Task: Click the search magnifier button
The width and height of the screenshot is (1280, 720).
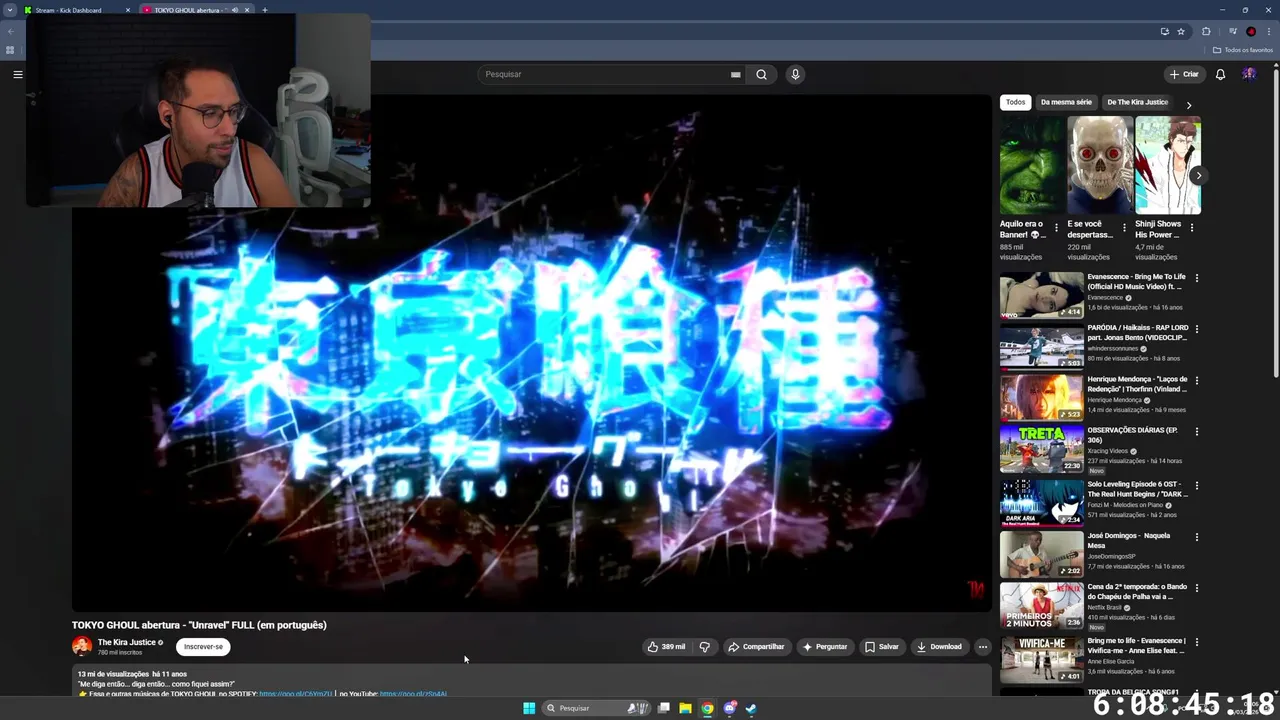Action: click(761, 74)
